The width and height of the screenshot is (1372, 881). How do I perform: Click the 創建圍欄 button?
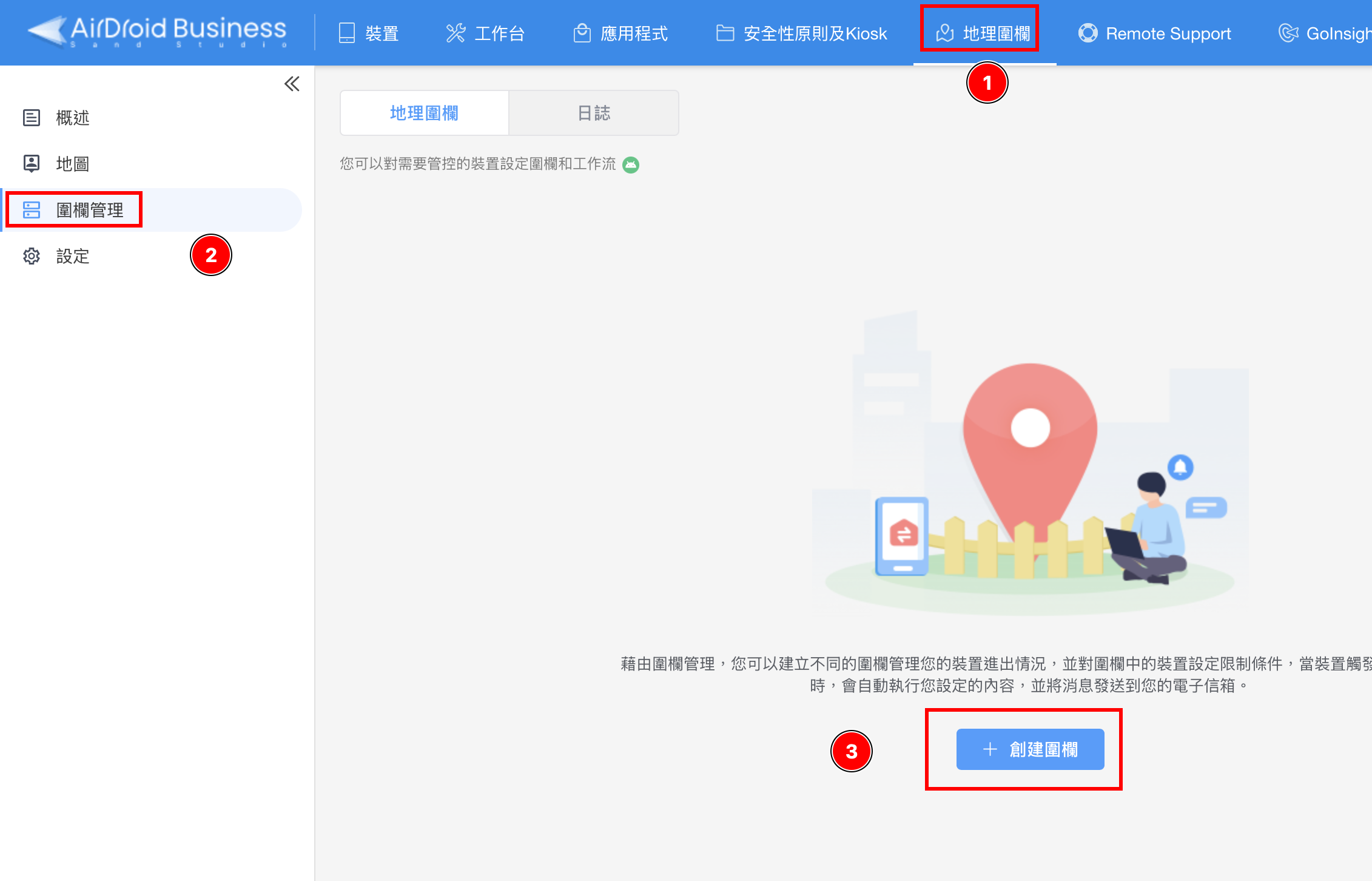click(x=1030, y=749)
